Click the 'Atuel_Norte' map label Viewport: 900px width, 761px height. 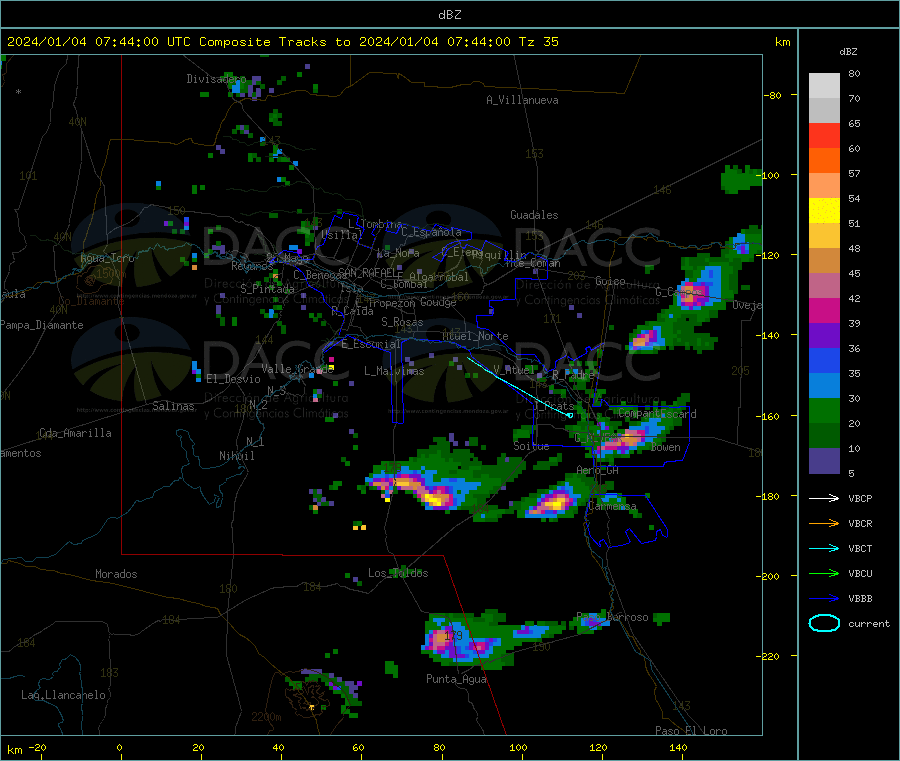coord(475,336)
